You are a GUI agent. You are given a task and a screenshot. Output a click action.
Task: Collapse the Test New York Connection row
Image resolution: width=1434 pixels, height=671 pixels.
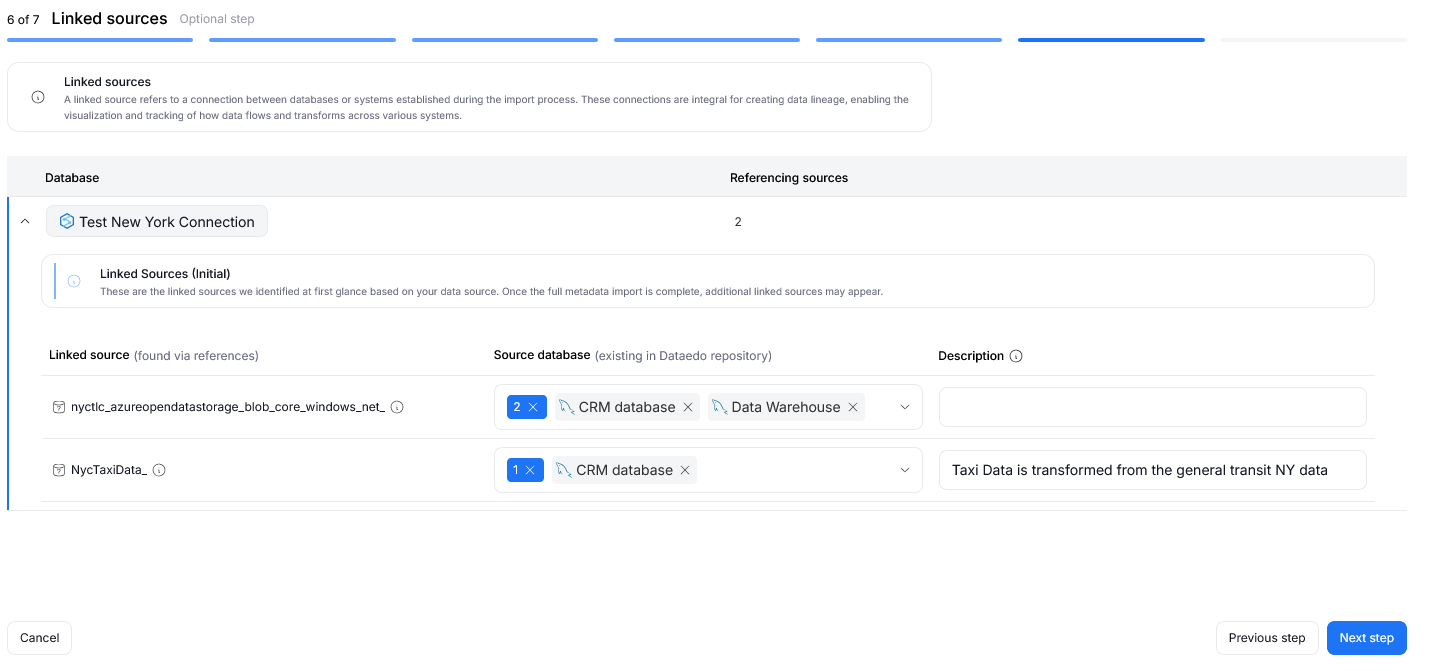point(25,221)
